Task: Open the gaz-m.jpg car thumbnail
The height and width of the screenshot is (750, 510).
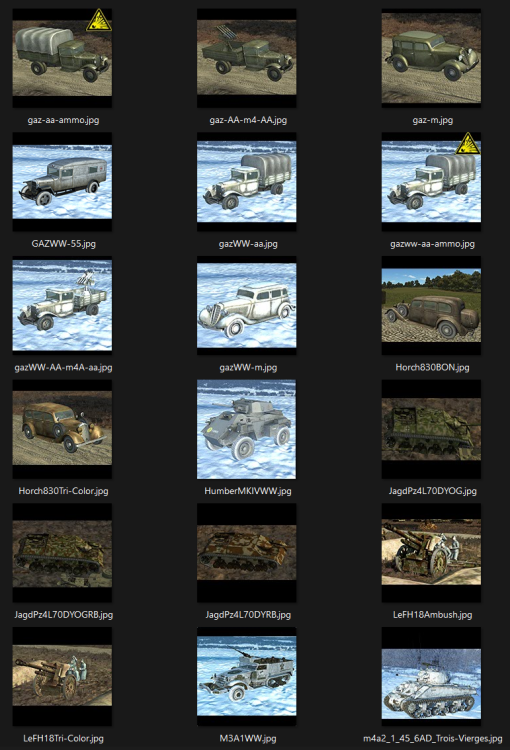Action: click(432, 58)
